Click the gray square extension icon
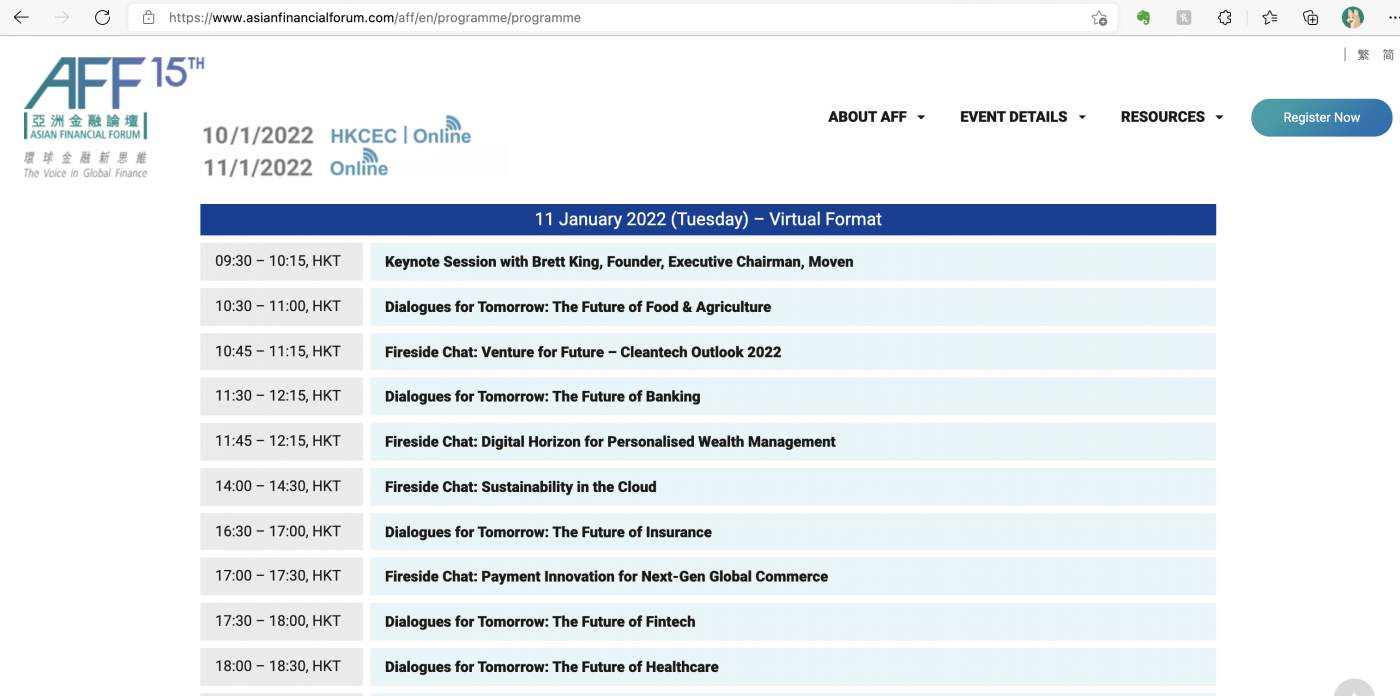 coord(1184,17)
